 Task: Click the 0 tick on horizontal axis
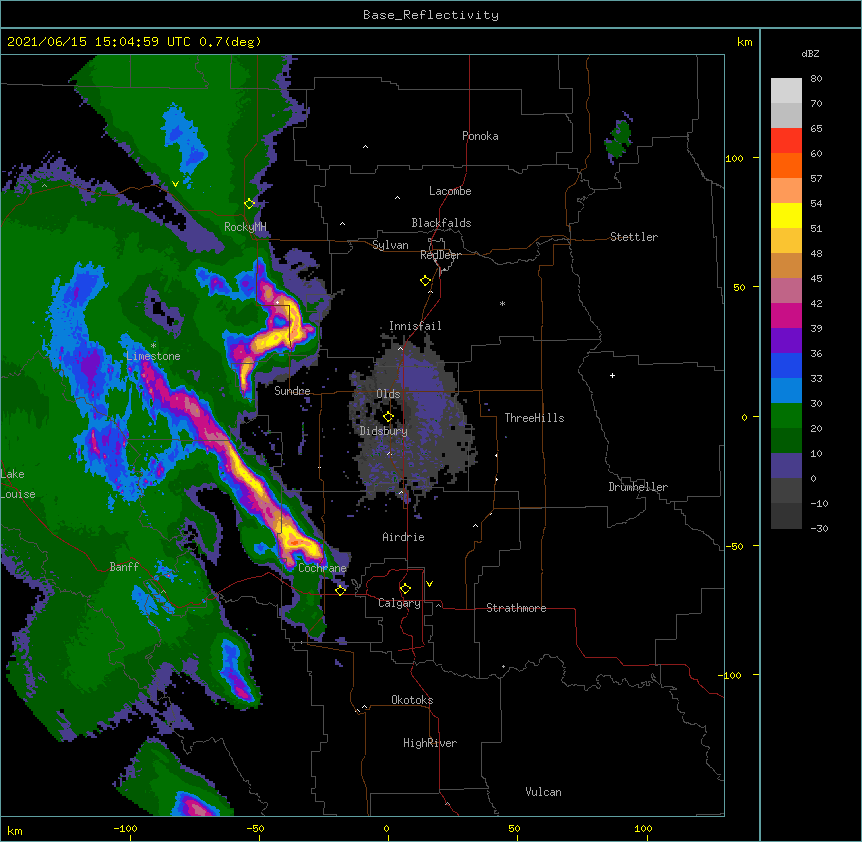(386, 829)
